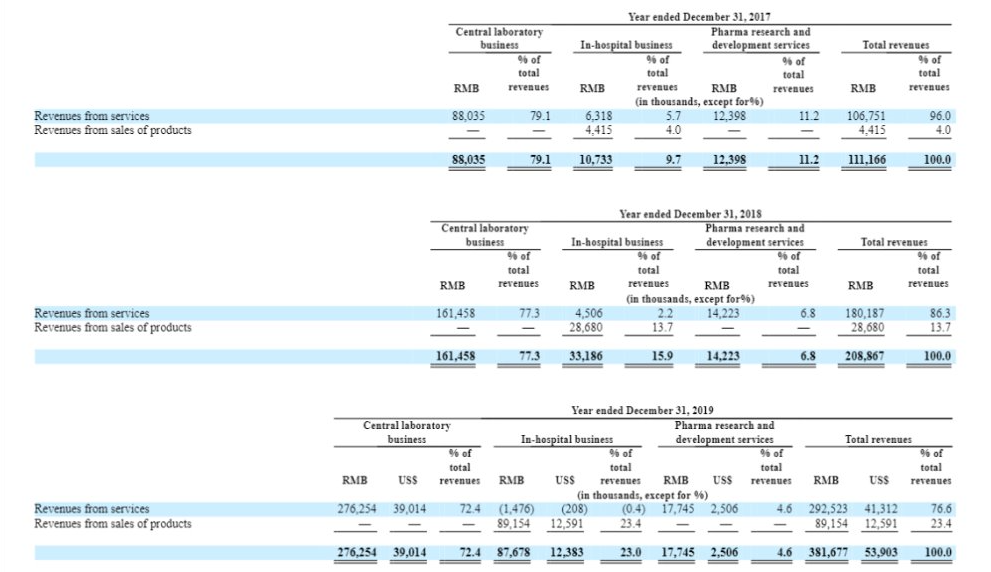Select 'Revenues from sales of products' in 2018 table
The width and height of the screenshot is (991, 572).
tap(112, 327)
